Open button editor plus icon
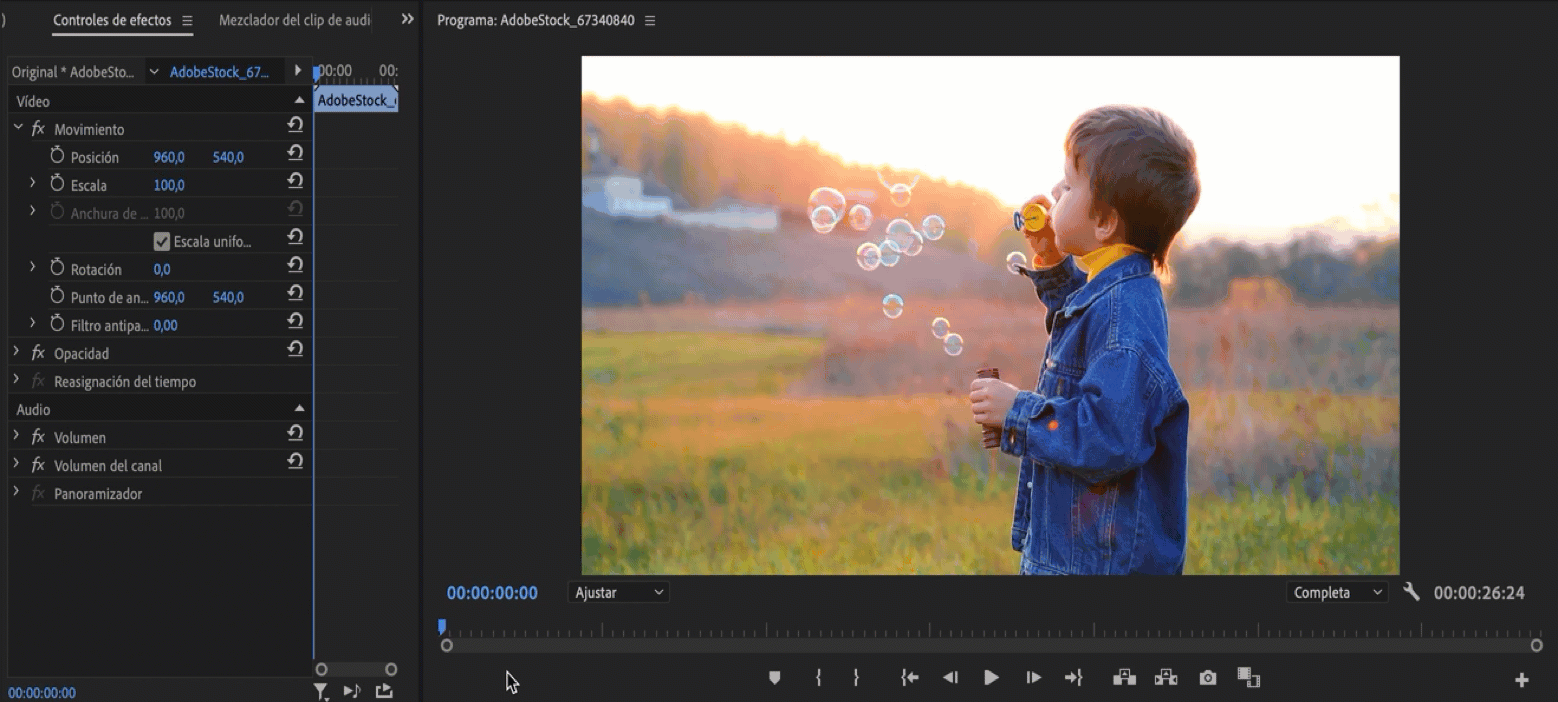 coord(1522,680)
